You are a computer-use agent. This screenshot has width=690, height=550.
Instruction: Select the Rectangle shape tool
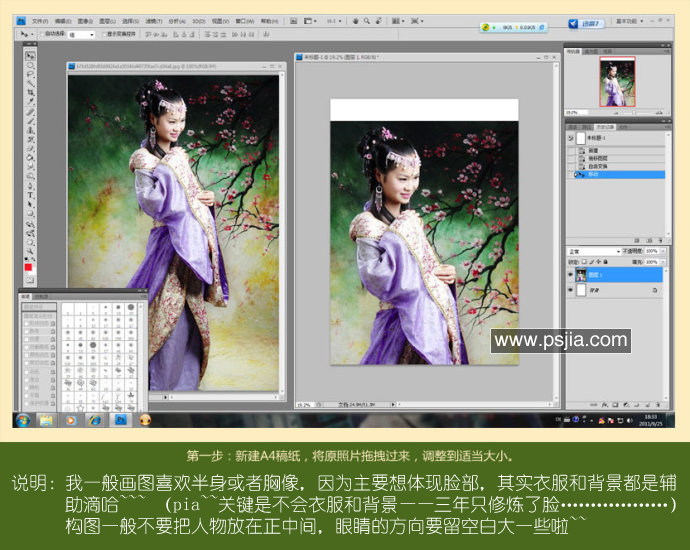(30, 214)
